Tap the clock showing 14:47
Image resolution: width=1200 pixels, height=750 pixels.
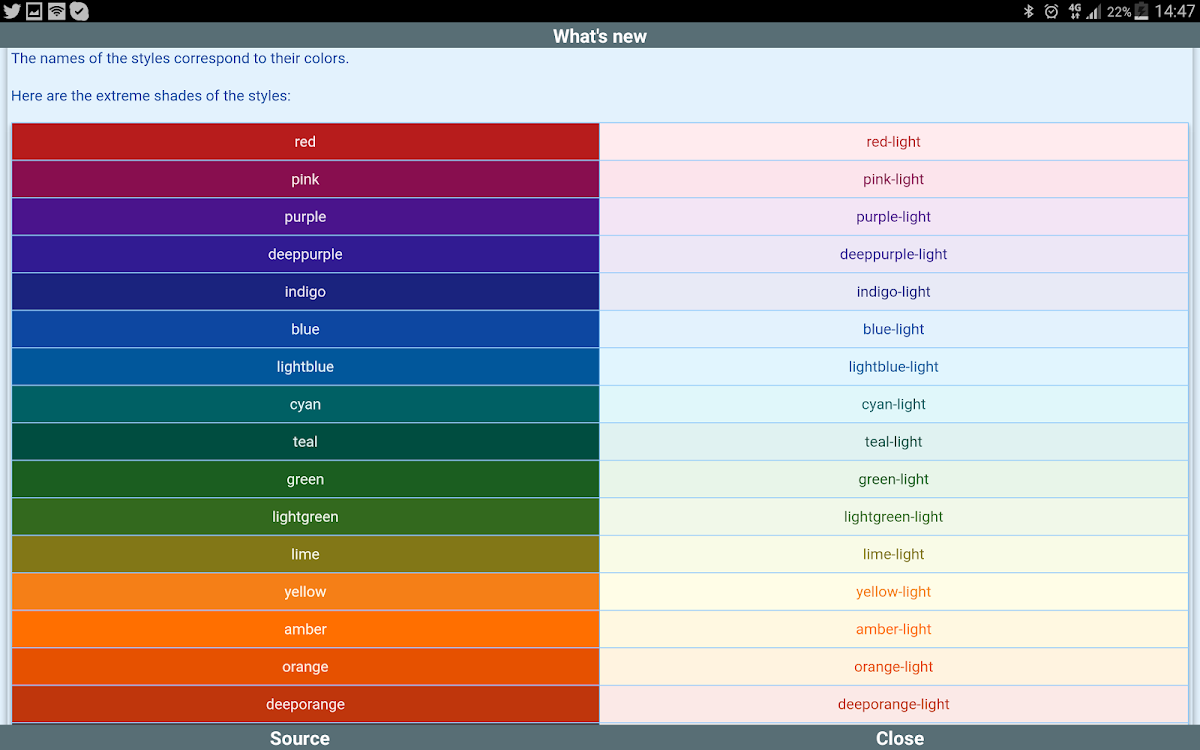pos(1174,11)
